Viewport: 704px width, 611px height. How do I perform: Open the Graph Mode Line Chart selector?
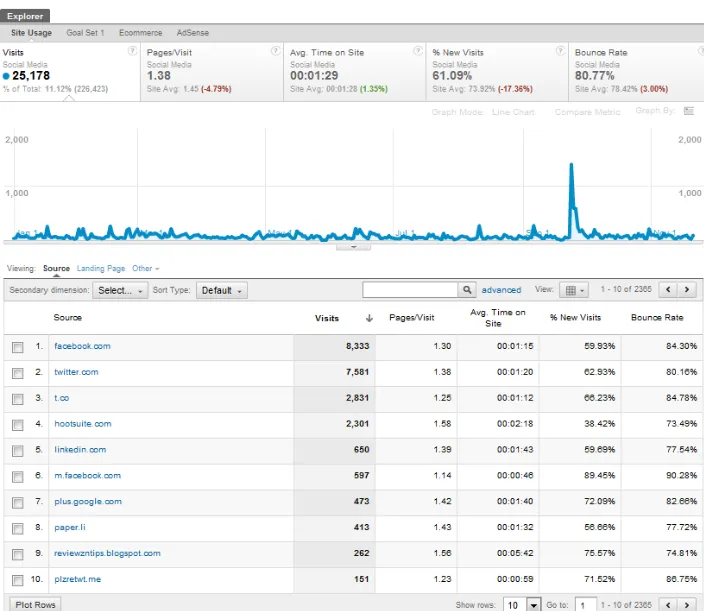pos(513,112)
